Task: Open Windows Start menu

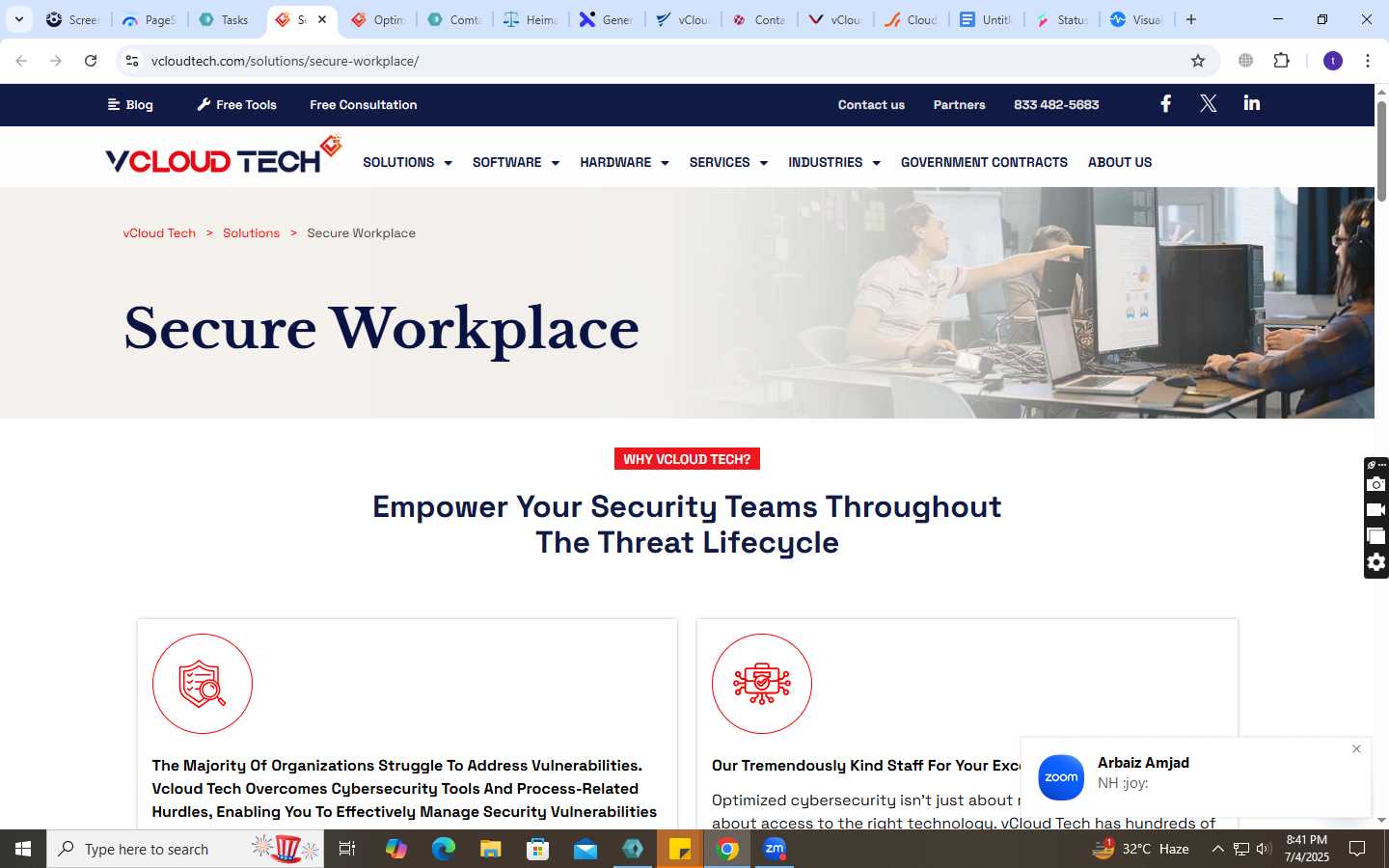Action: click(23, 849)
